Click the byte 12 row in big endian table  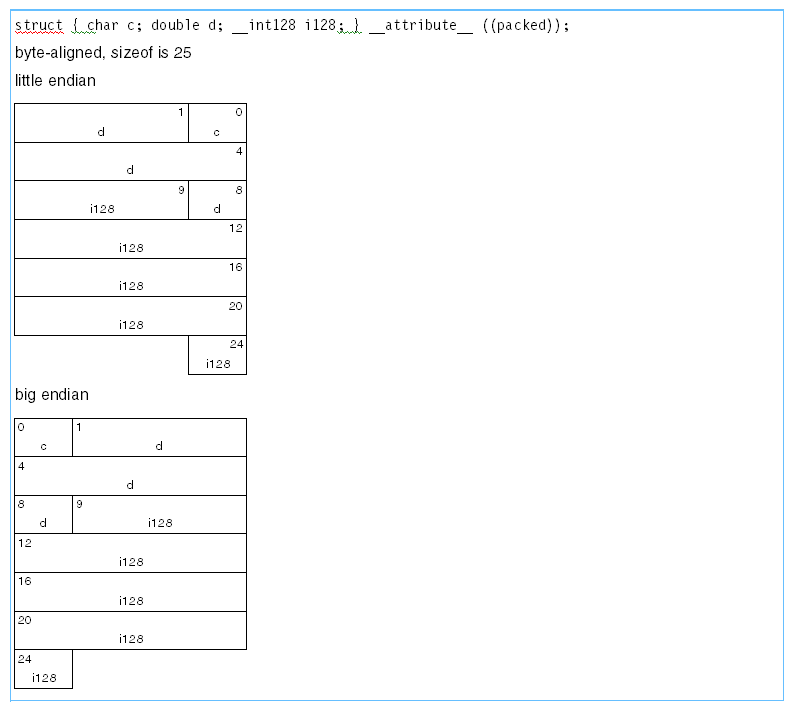tap(130, 553)
